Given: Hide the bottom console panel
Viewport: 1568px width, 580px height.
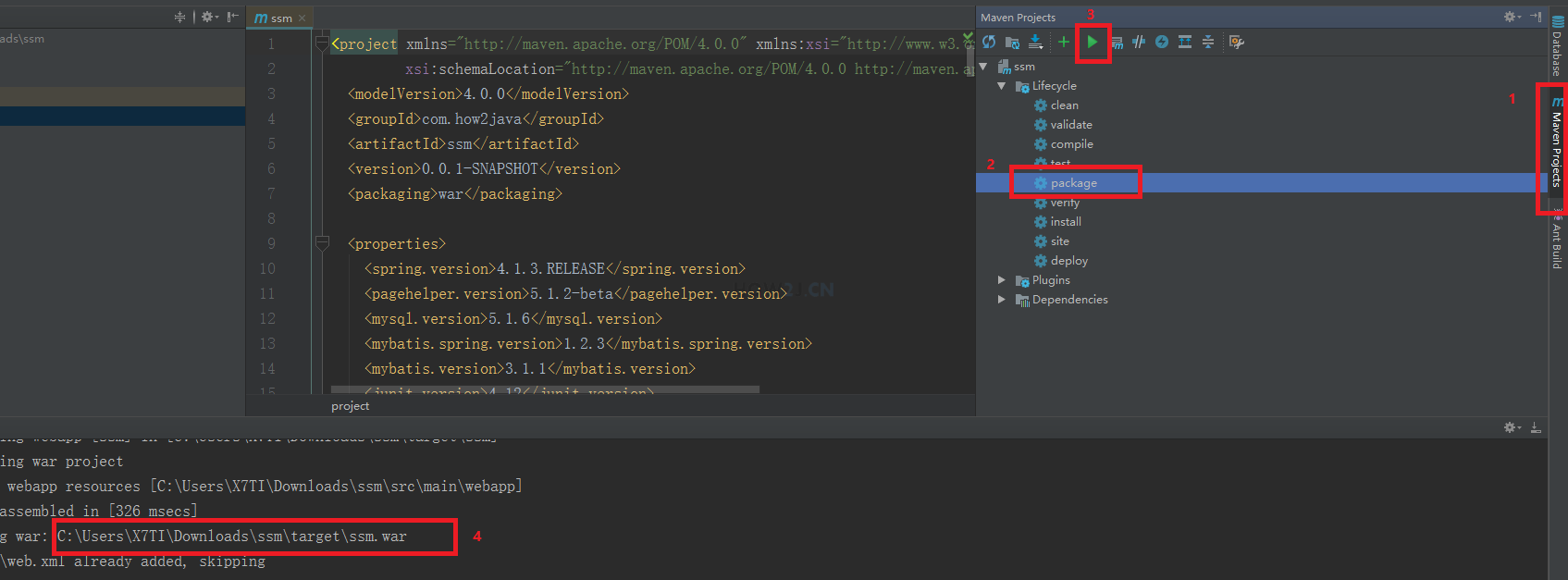Looking at the screenshot, I should pos(1536,427).
